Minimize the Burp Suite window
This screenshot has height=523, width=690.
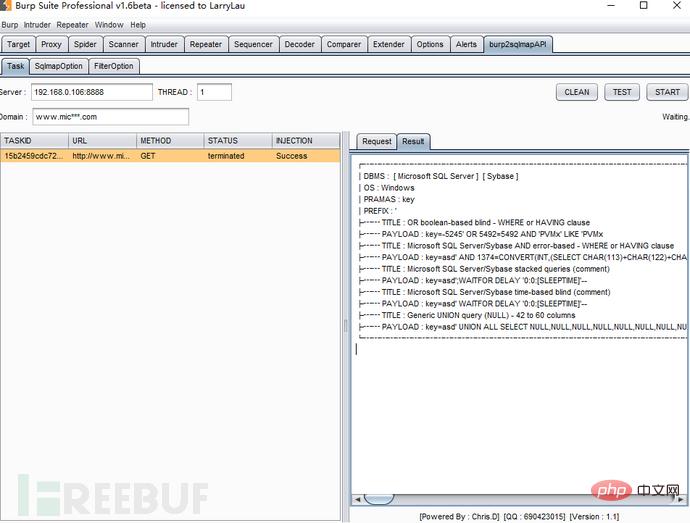611,5
